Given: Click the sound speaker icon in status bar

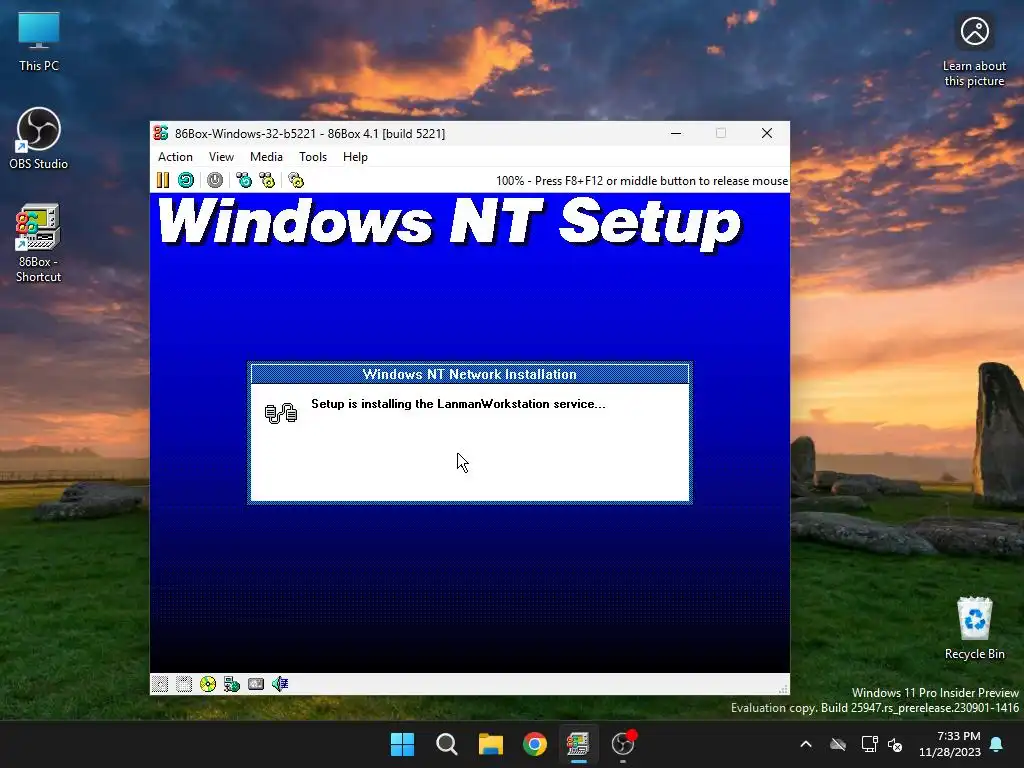Looking at the screenshot, I should [x=280, y=684].
